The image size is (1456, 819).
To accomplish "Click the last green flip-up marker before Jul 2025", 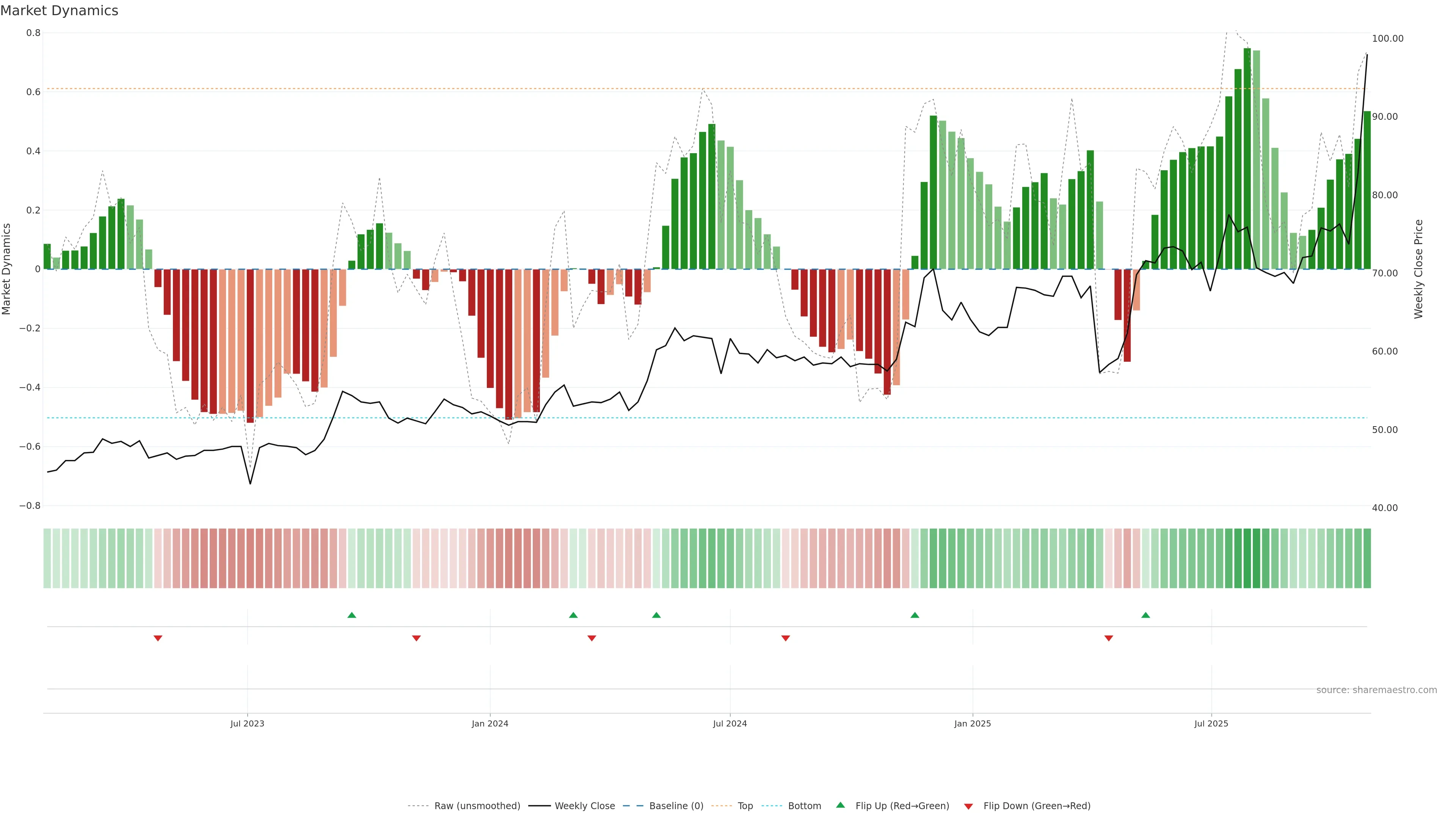I will coord(1145,615).
